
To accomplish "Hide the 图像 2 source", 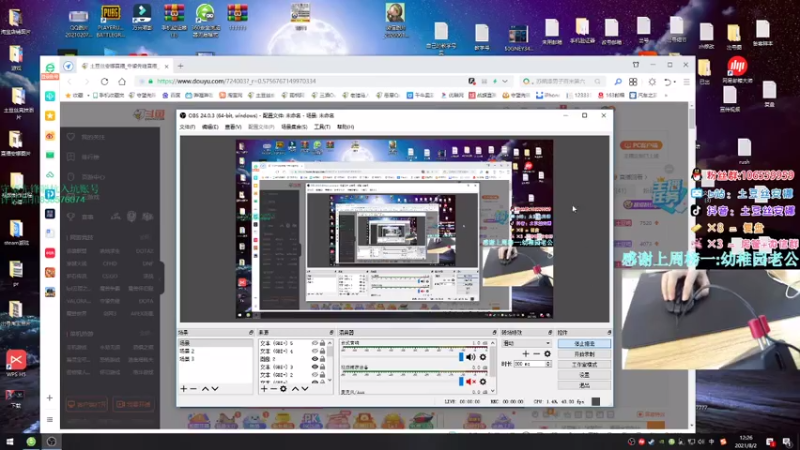I will pos(315,359).
